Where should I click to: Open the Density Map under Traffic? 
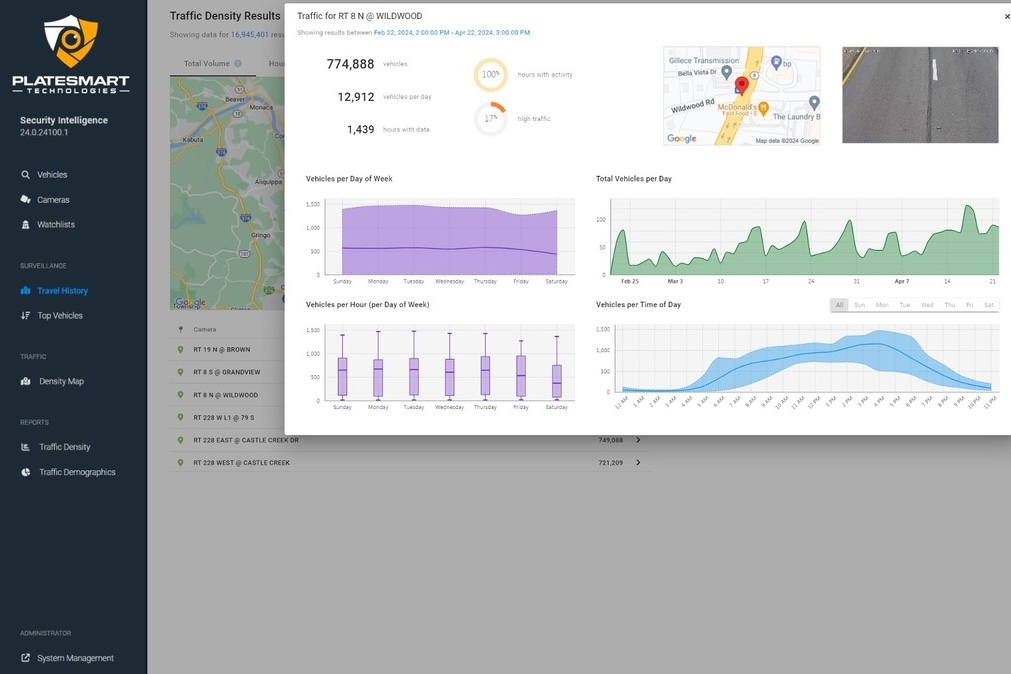click(x=54, y=380)
